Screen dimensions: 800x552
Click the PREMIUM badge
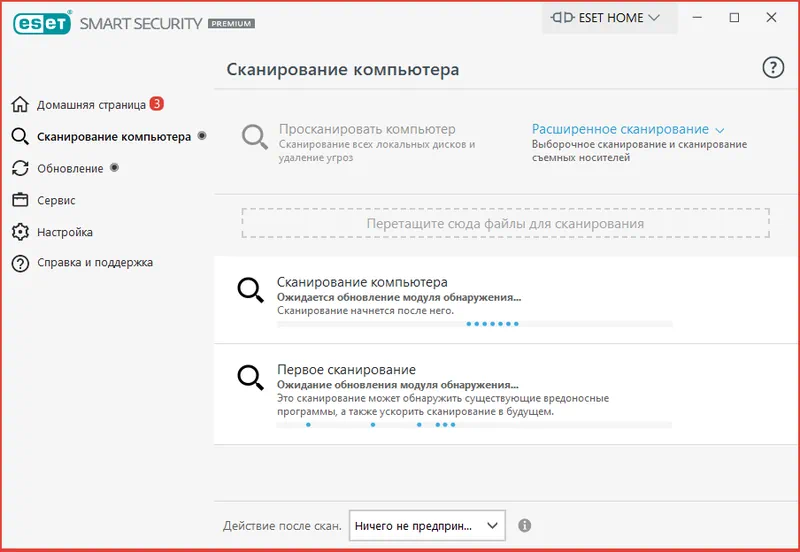point(231,23)
